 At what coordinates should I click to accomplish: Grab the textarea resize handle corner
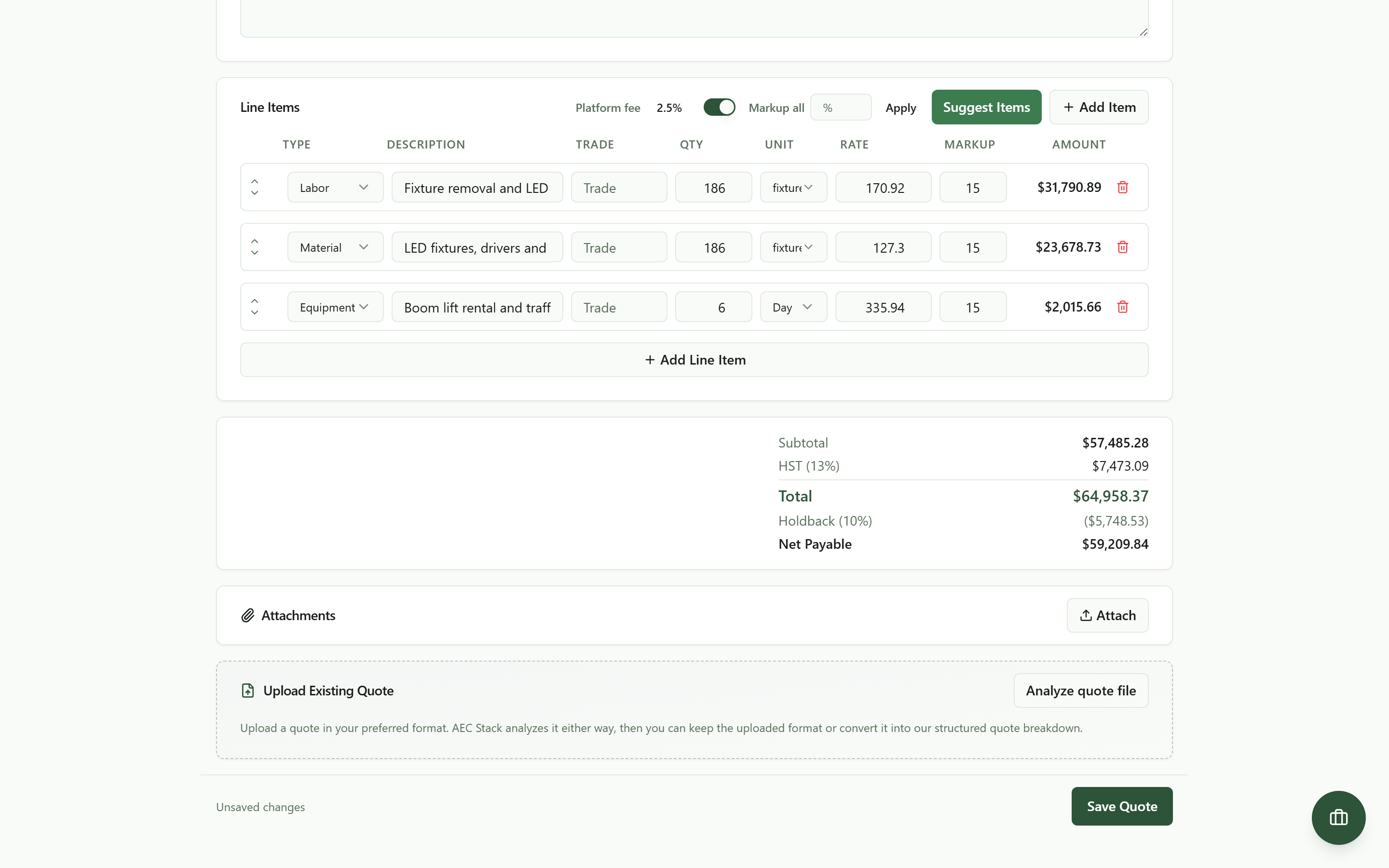click(x=1144, y=32)
